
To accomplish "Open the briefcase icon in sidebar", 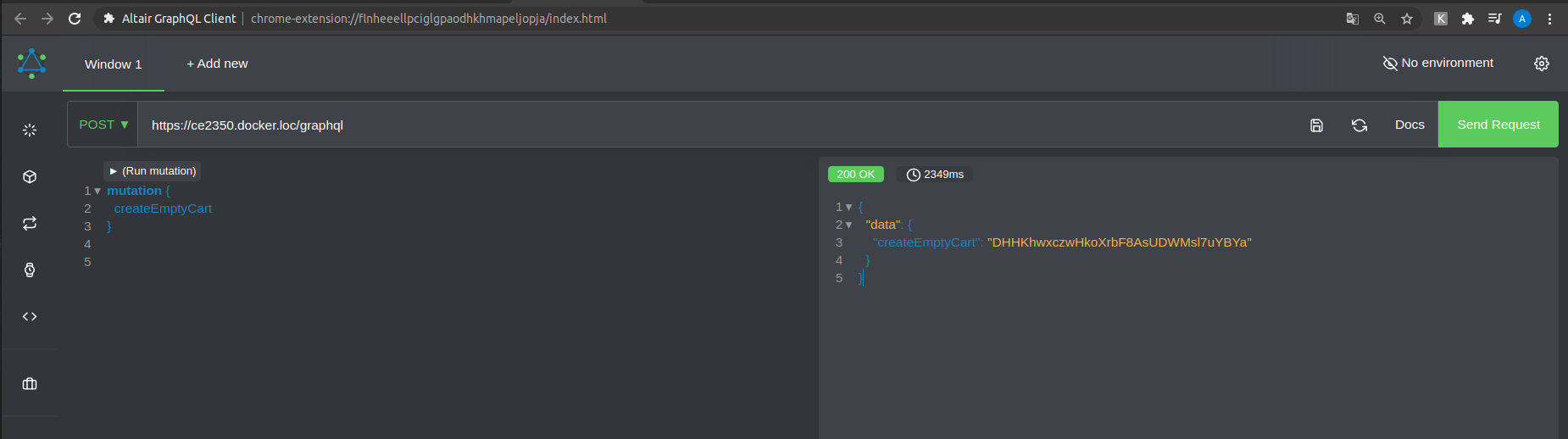I will point(30,384).
